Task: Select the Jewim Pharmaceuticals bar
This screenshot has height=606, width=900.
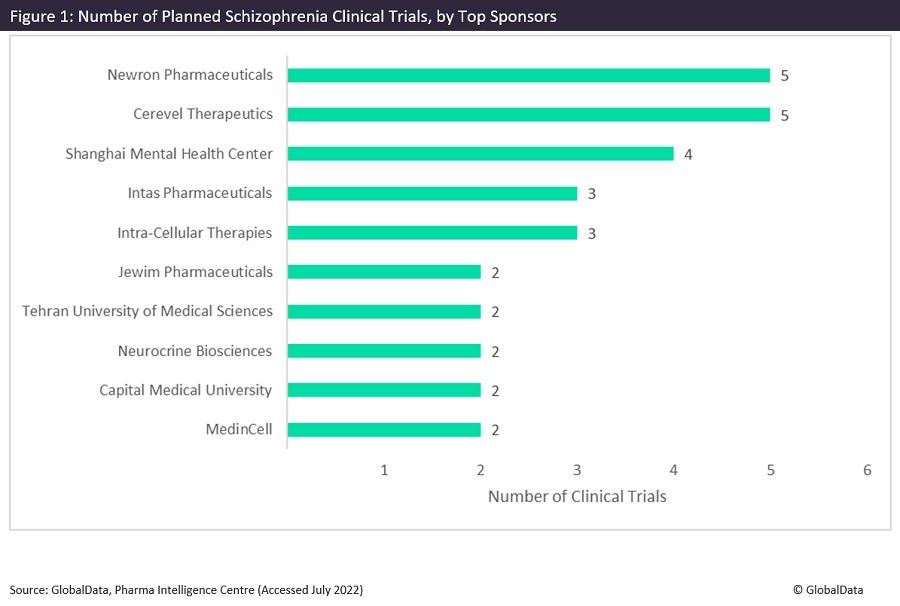Action: point(384,272)
